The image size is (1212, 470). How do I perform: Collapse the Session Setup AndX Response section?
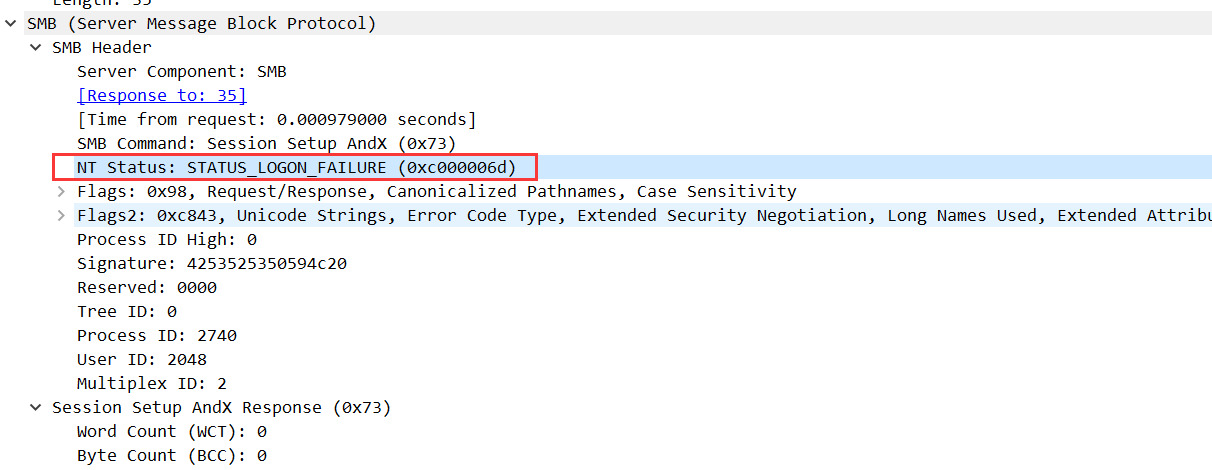pos(35,407)
